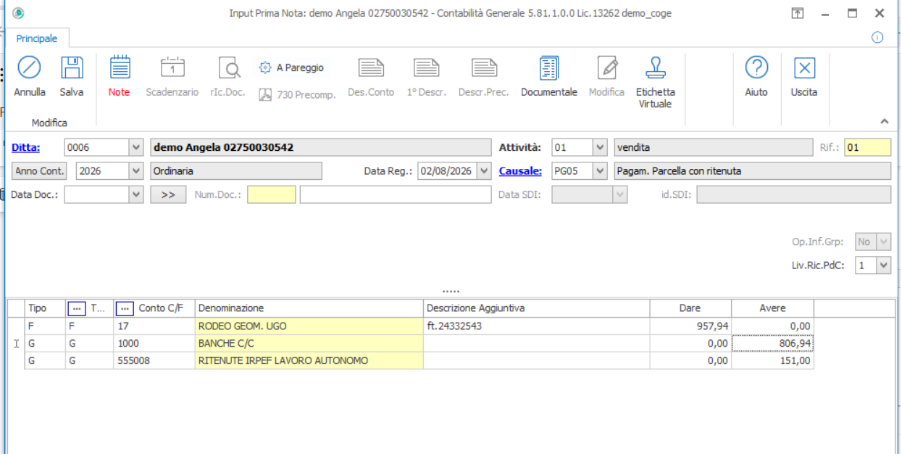
Task: Save entry with Salva icon
Action: 72,68
